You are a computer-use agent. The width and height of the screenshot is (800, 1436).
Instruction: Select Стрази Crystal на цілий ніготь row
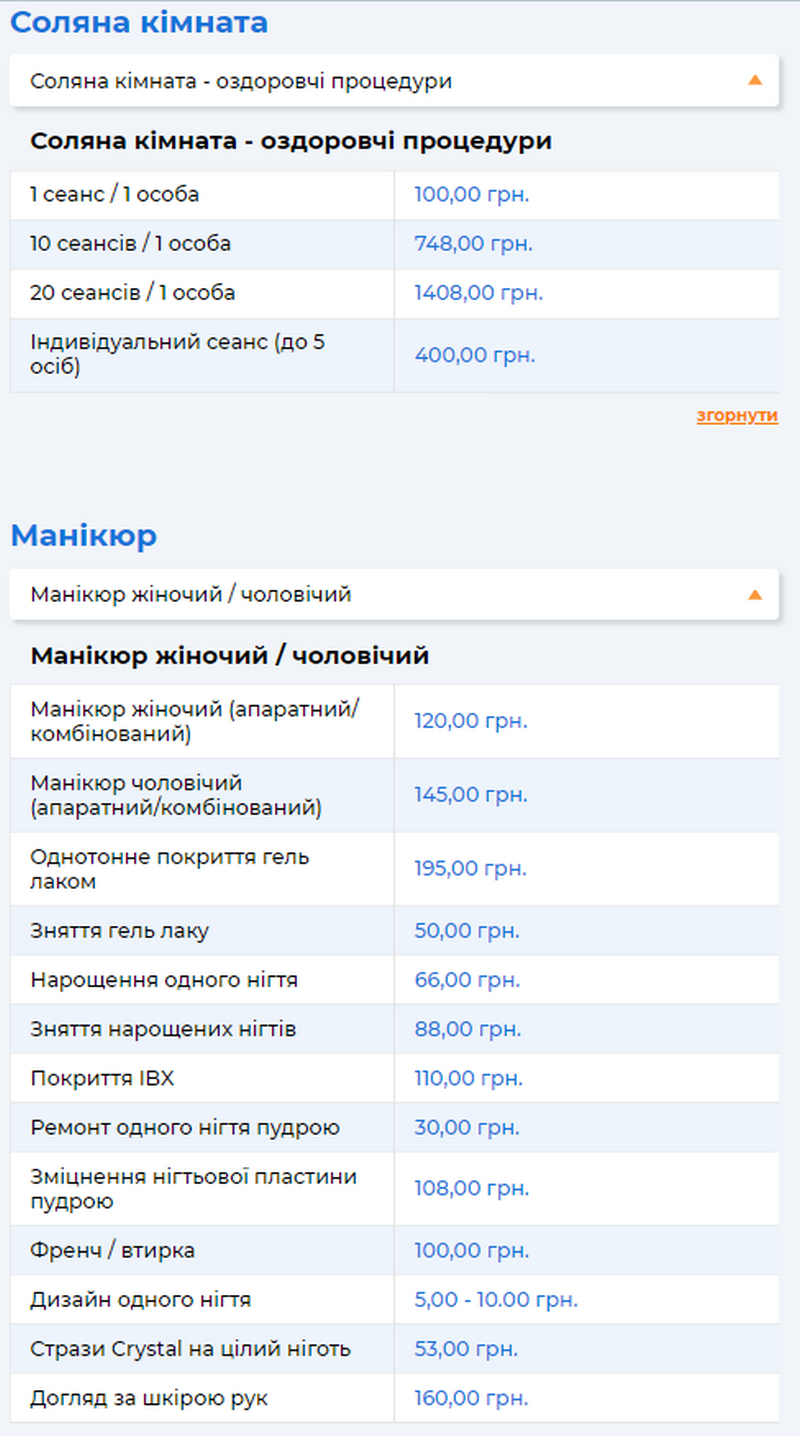tap(190, 1349)
